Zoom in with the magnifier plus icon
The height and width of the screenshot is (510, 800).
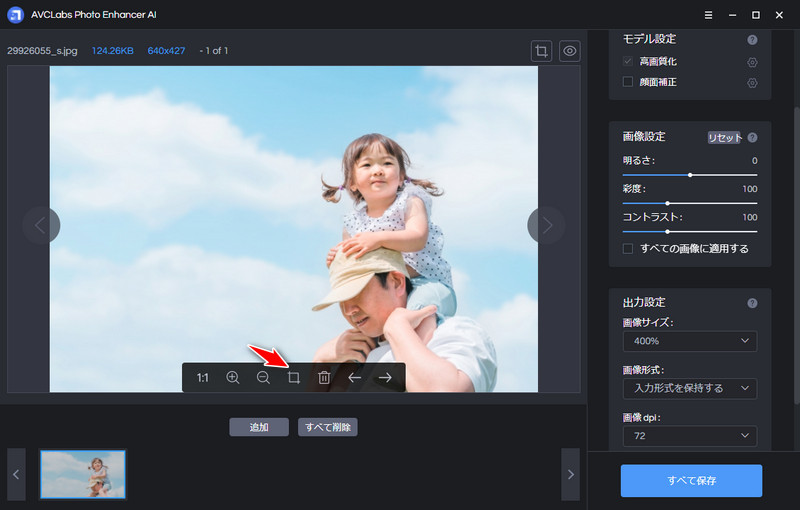tap(233, 377)
